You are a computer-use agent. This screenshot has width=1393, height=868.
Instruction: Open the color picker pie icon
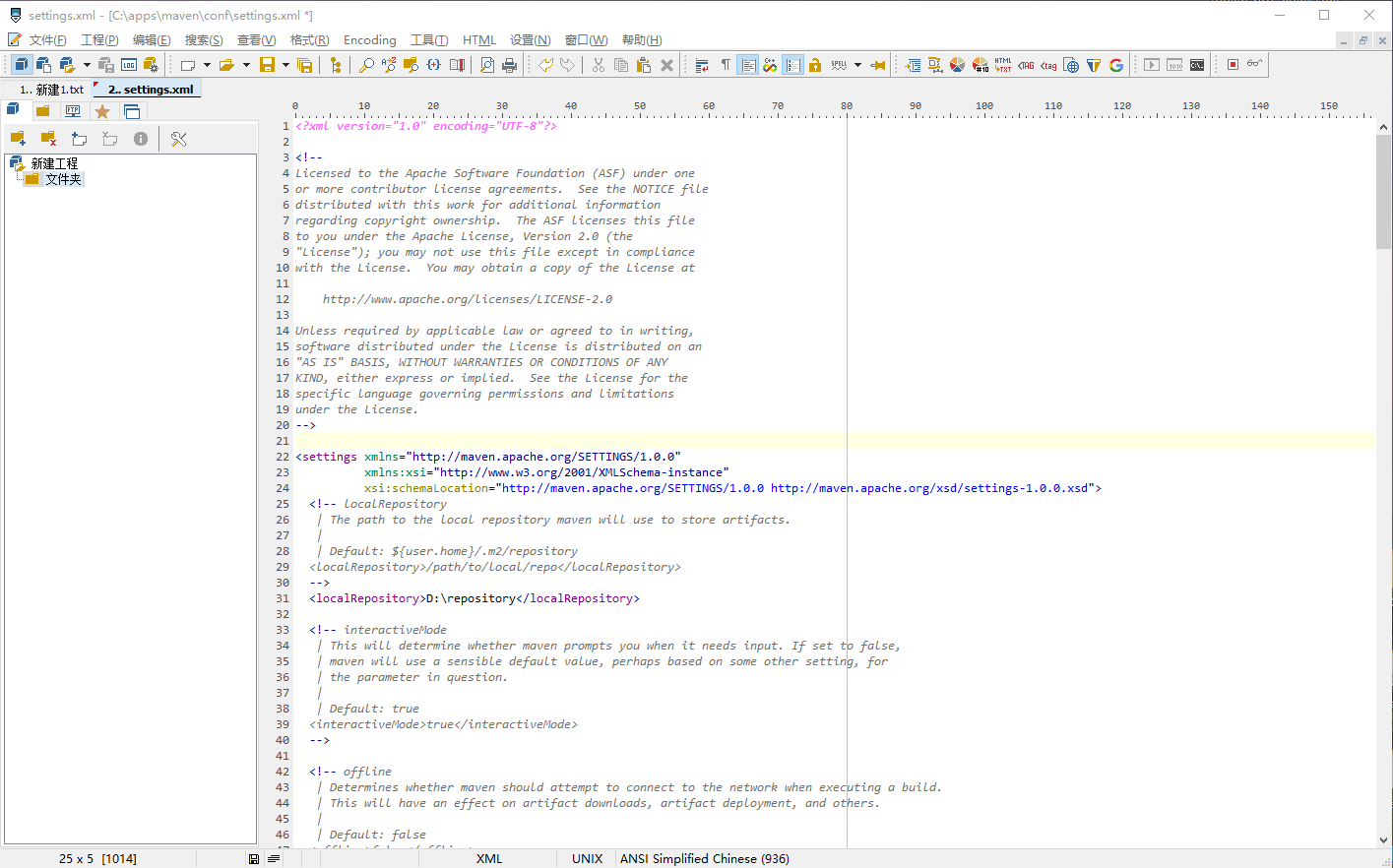coord(957,65)
